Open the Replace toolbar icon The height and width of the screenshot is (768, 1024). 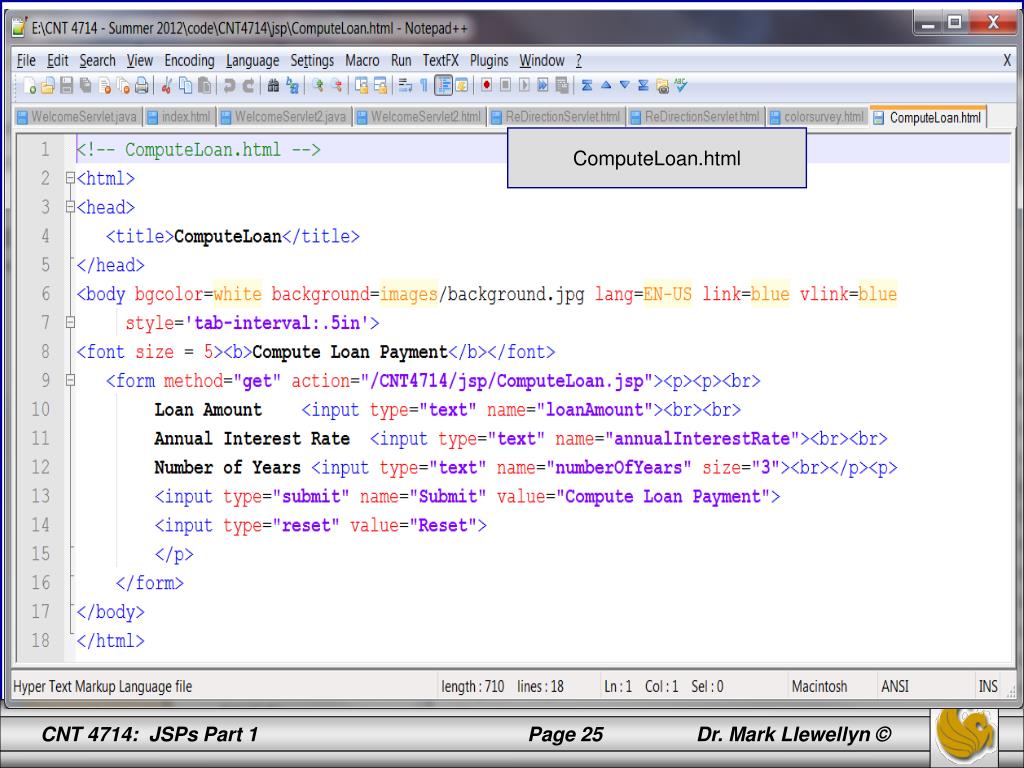pyautogui.click(x=292, y=86)
